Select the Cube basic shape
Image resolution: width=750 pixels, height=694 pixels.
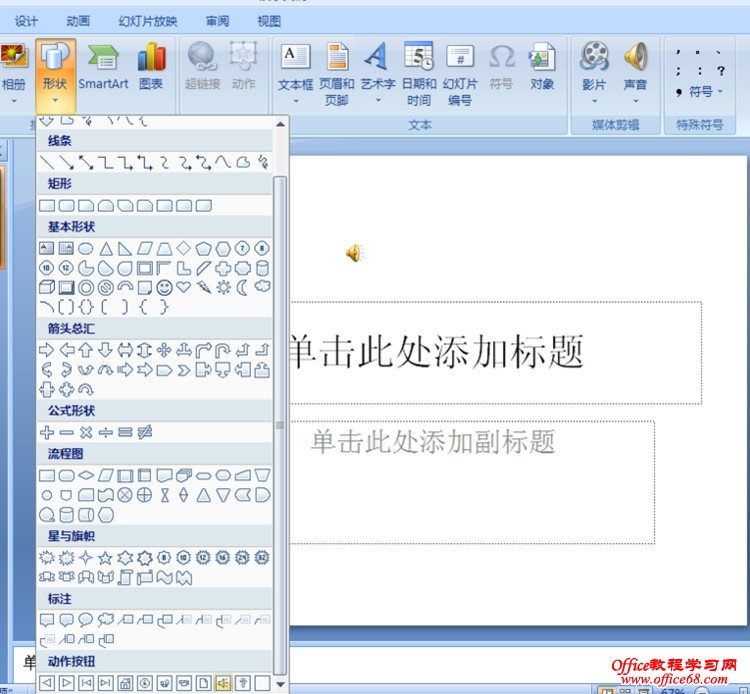pos(46,287)
